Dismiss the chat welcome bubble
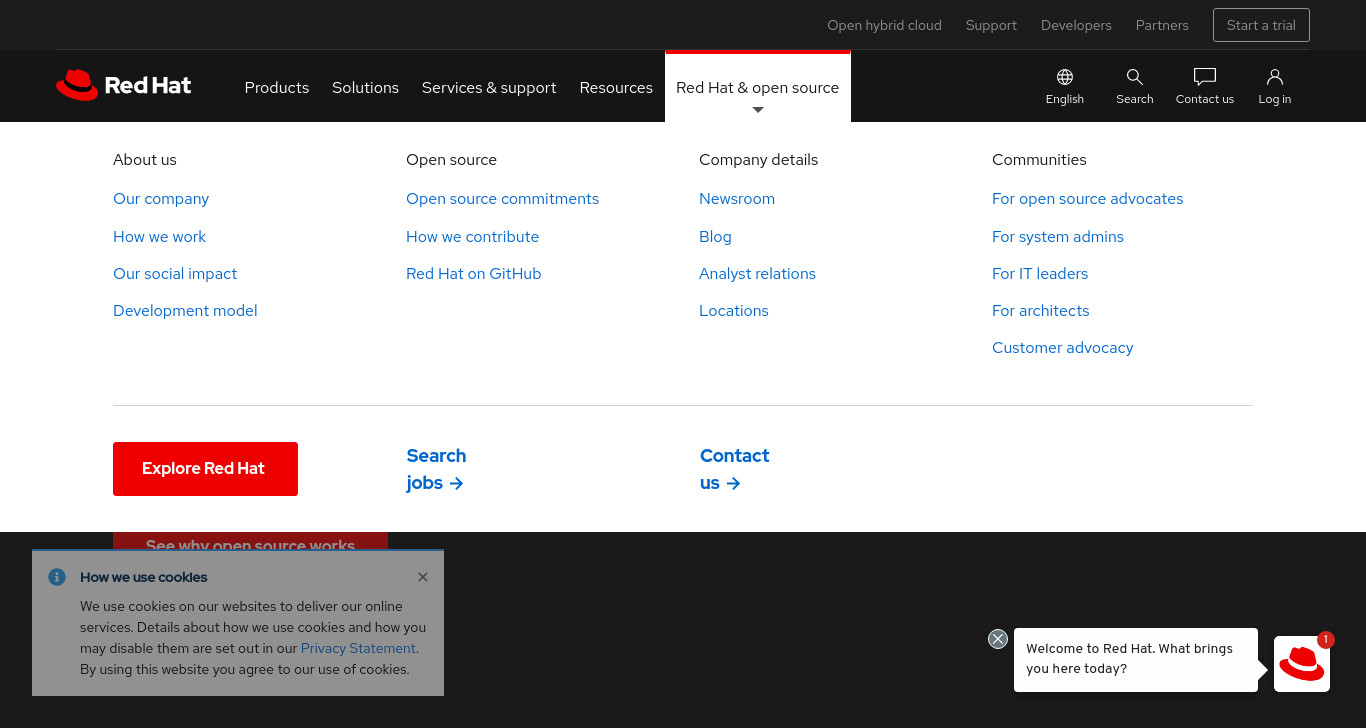Image resolution: width=1366 pixels, height=728 pixels. pos(998,639)
